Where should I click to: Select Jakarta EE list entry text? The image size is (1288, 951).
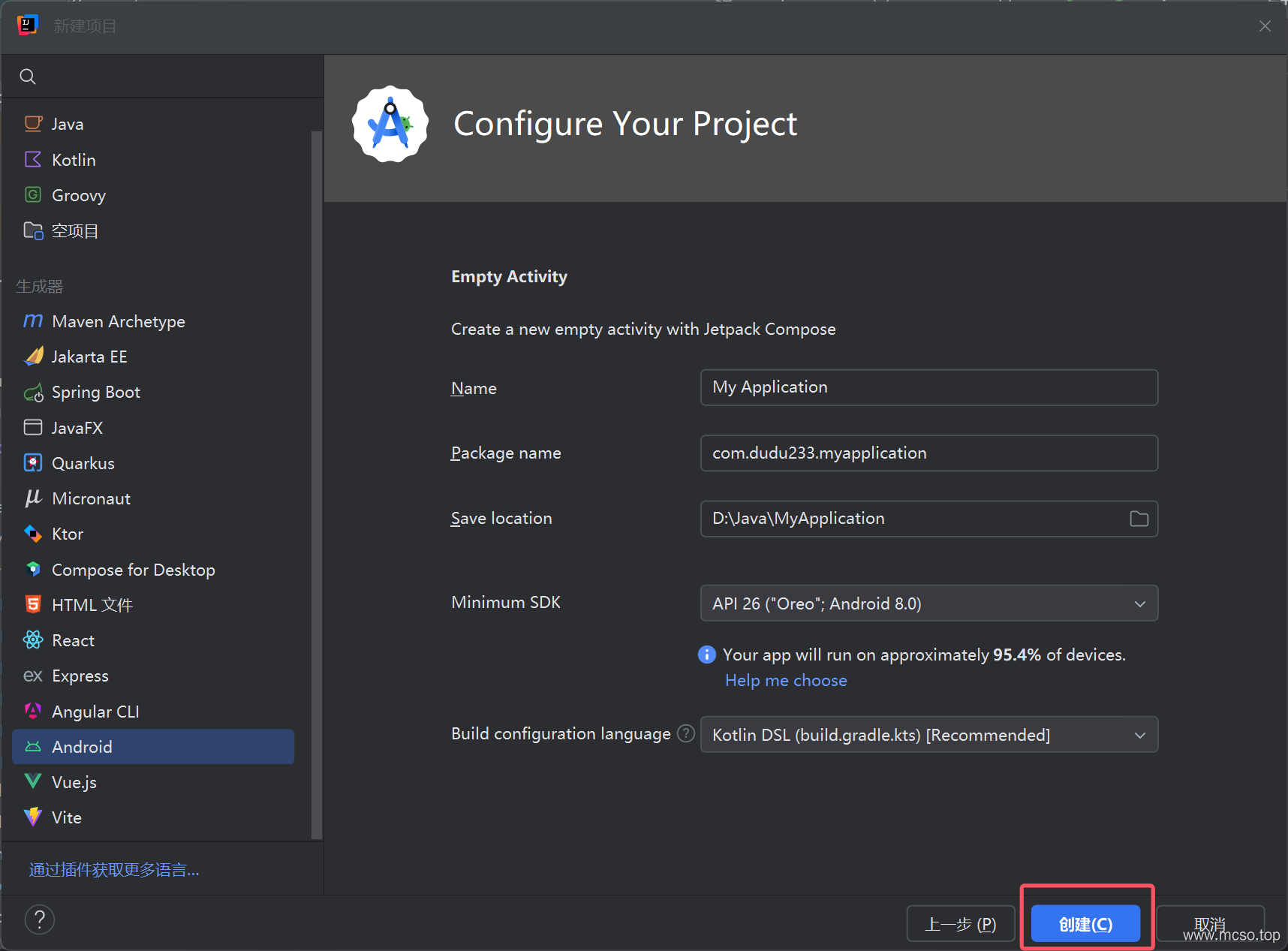[89, 357]
